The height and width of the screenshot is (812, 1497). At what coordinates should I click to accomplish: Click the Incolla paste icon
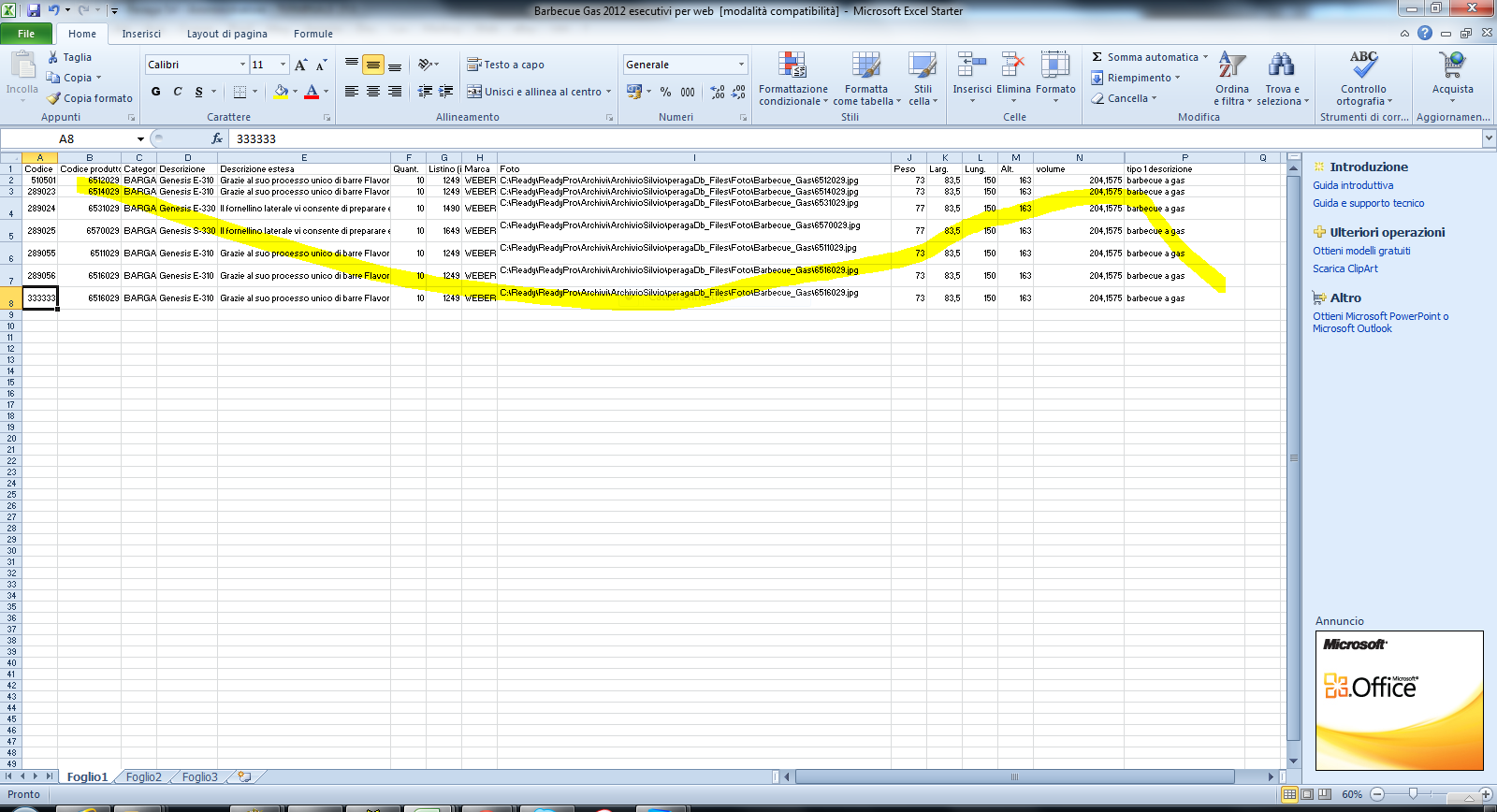pos(22,65)
